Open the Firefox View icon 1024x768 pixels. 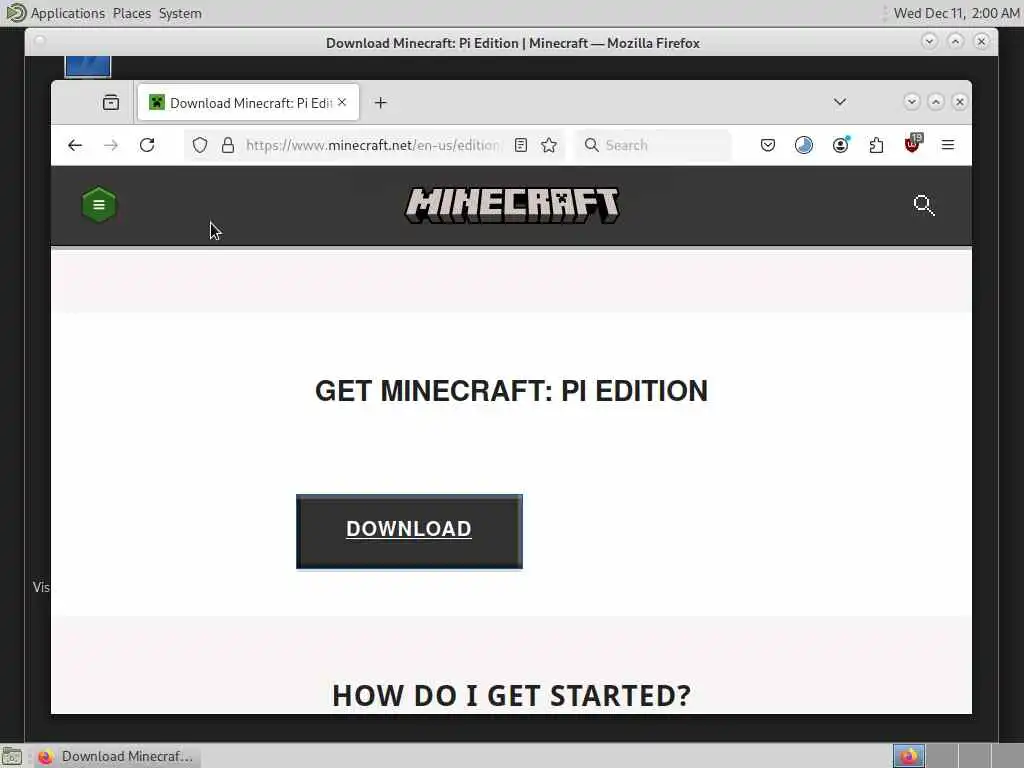point(111,103)
